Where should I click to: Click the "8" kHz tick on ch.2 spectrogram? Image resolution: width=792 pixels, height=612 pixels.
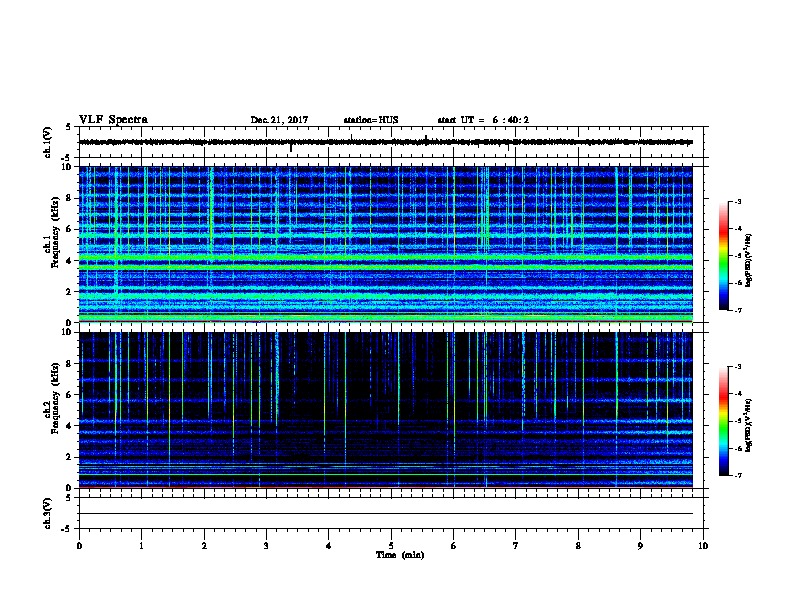(70, 364)
